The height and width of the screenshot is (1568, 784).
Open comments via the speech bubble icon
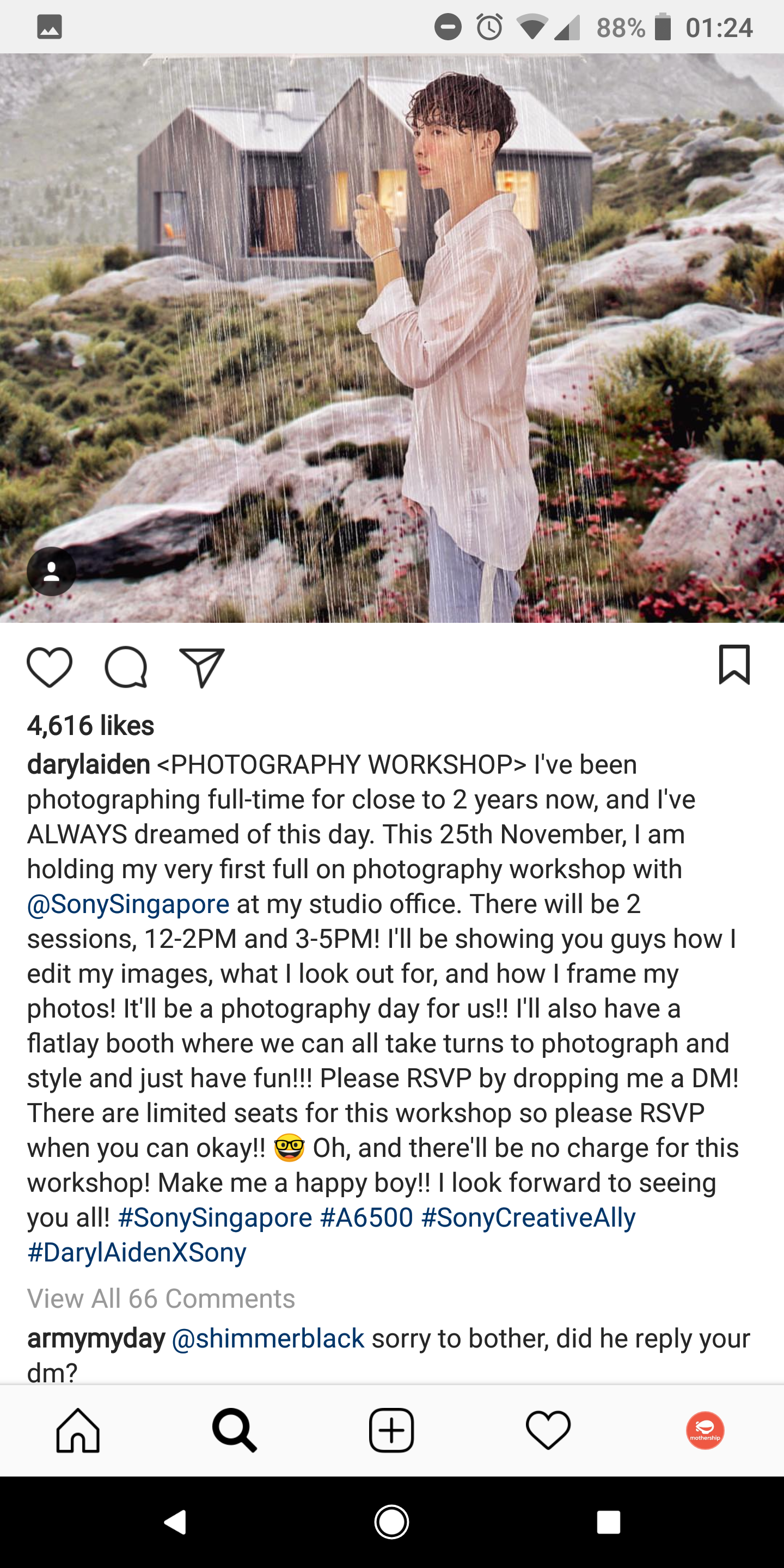(126, 667)
